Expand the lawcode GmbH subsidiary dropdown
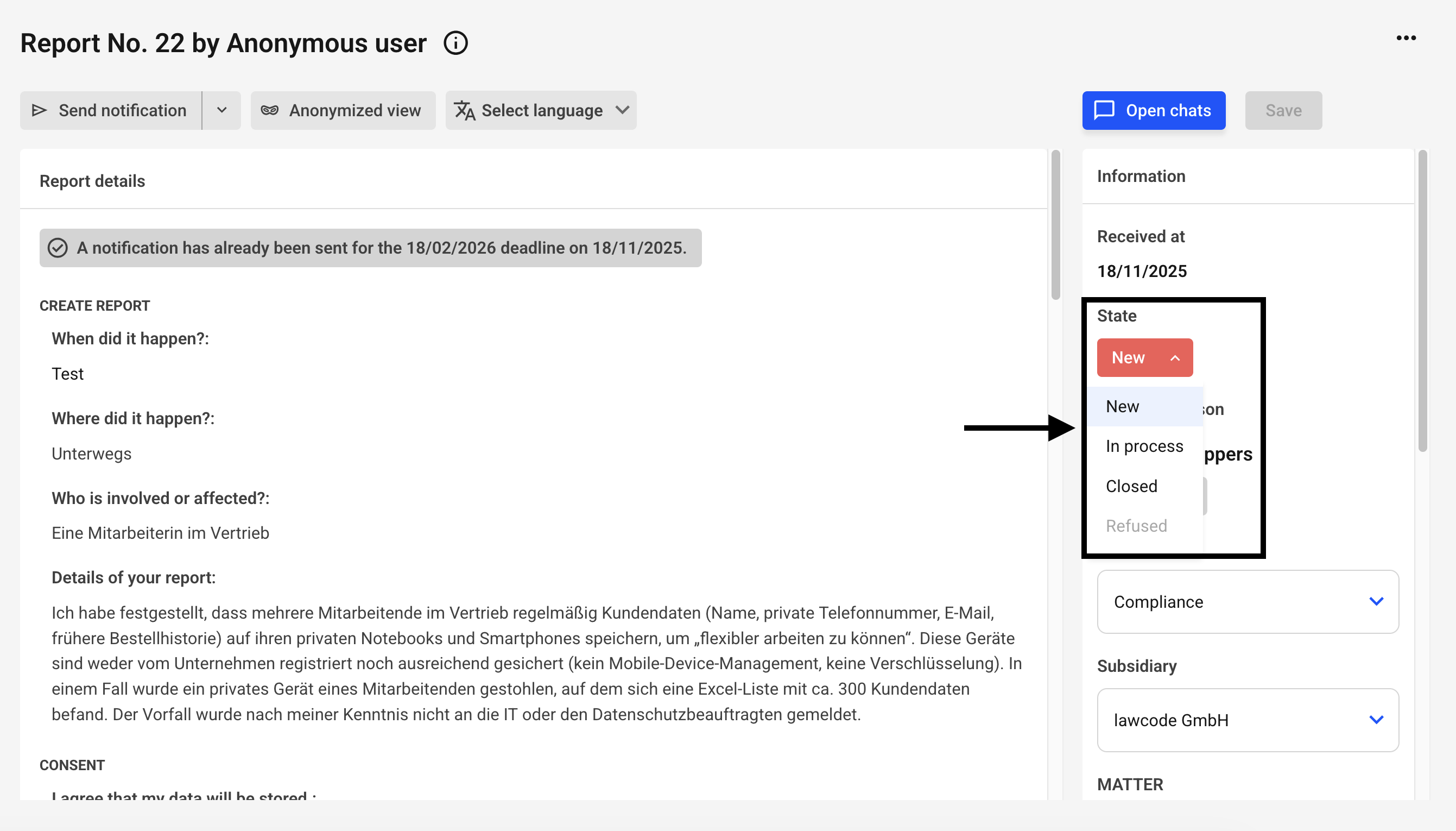Image resolution: width=1456 pixels, height=831 pixels. click(x=1248, y=720)
